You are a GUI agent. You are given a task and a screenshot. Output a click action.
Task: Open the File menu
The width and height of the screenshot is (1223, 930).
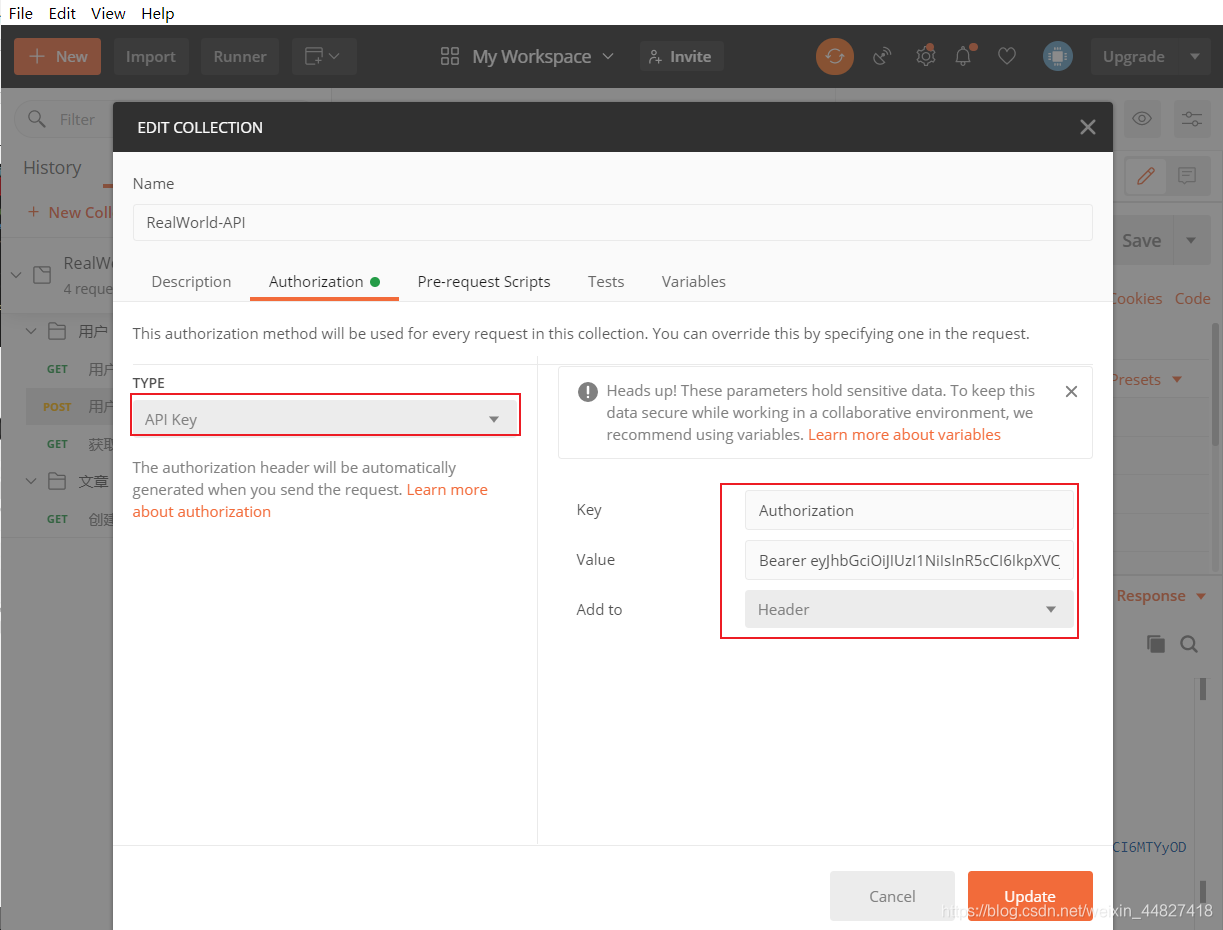point(20,13)
